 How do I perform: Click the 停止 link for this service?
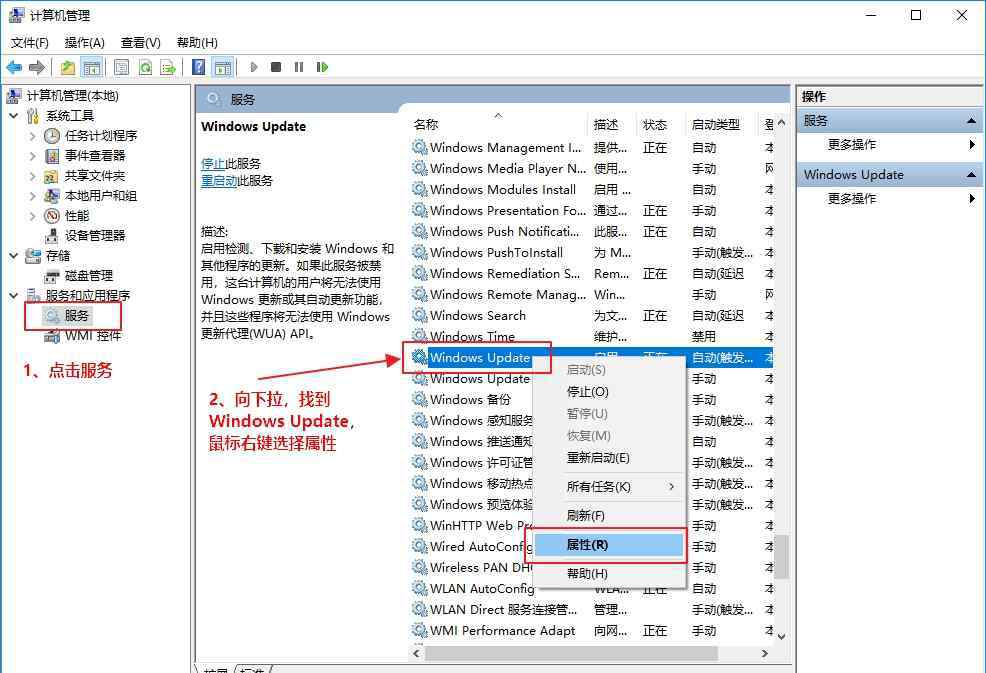click(x=213, y=164)
